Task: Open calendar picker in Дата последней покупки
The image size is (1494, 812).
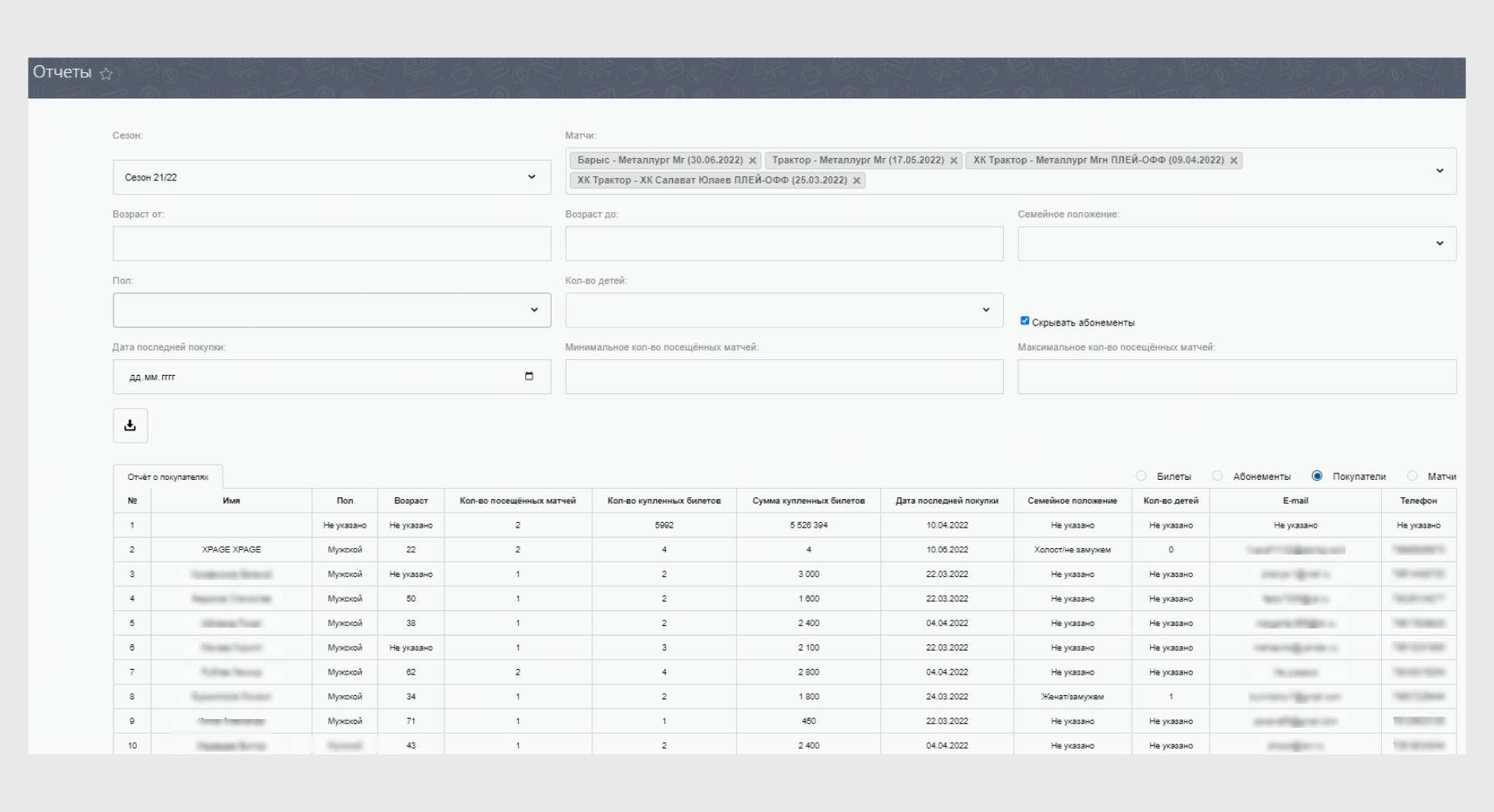Action: point(529,377)
